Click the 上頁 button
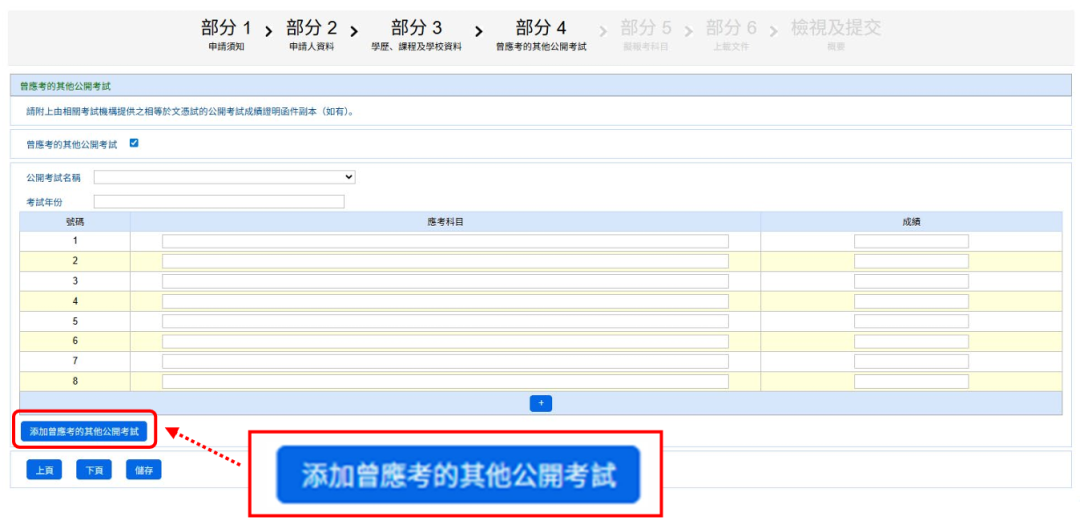The image size is (1080, 529). (44, 470)
